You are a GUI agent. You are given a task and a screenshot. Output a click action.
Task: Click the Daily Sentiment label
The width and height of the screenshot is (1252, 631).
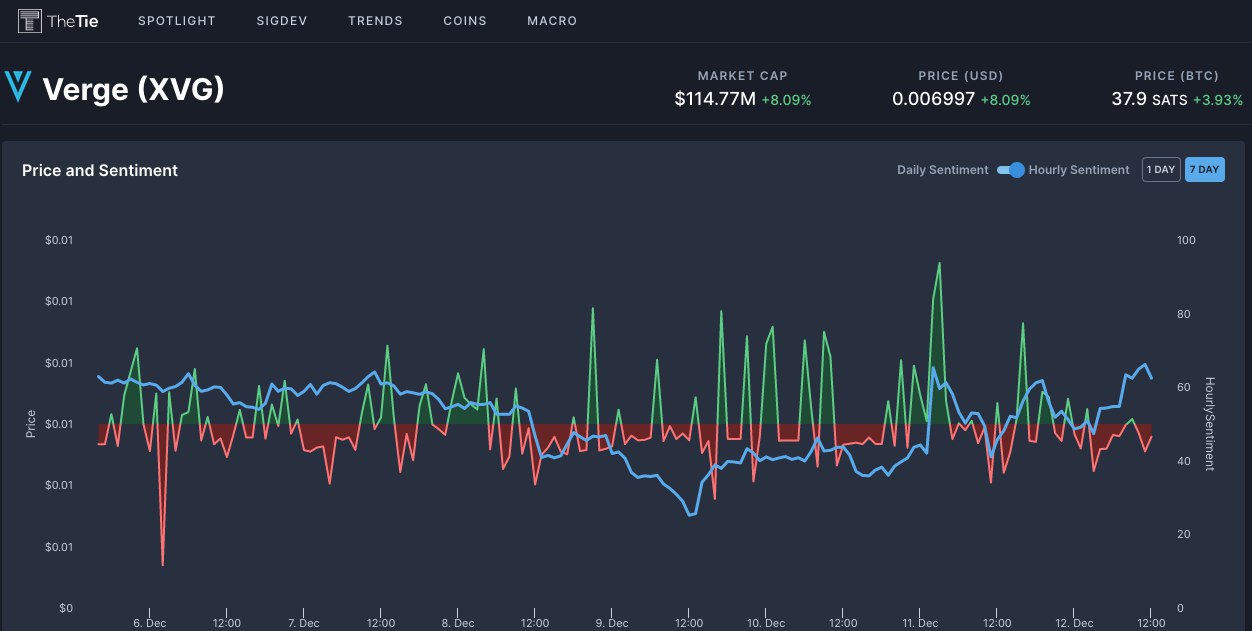(942, 170)
